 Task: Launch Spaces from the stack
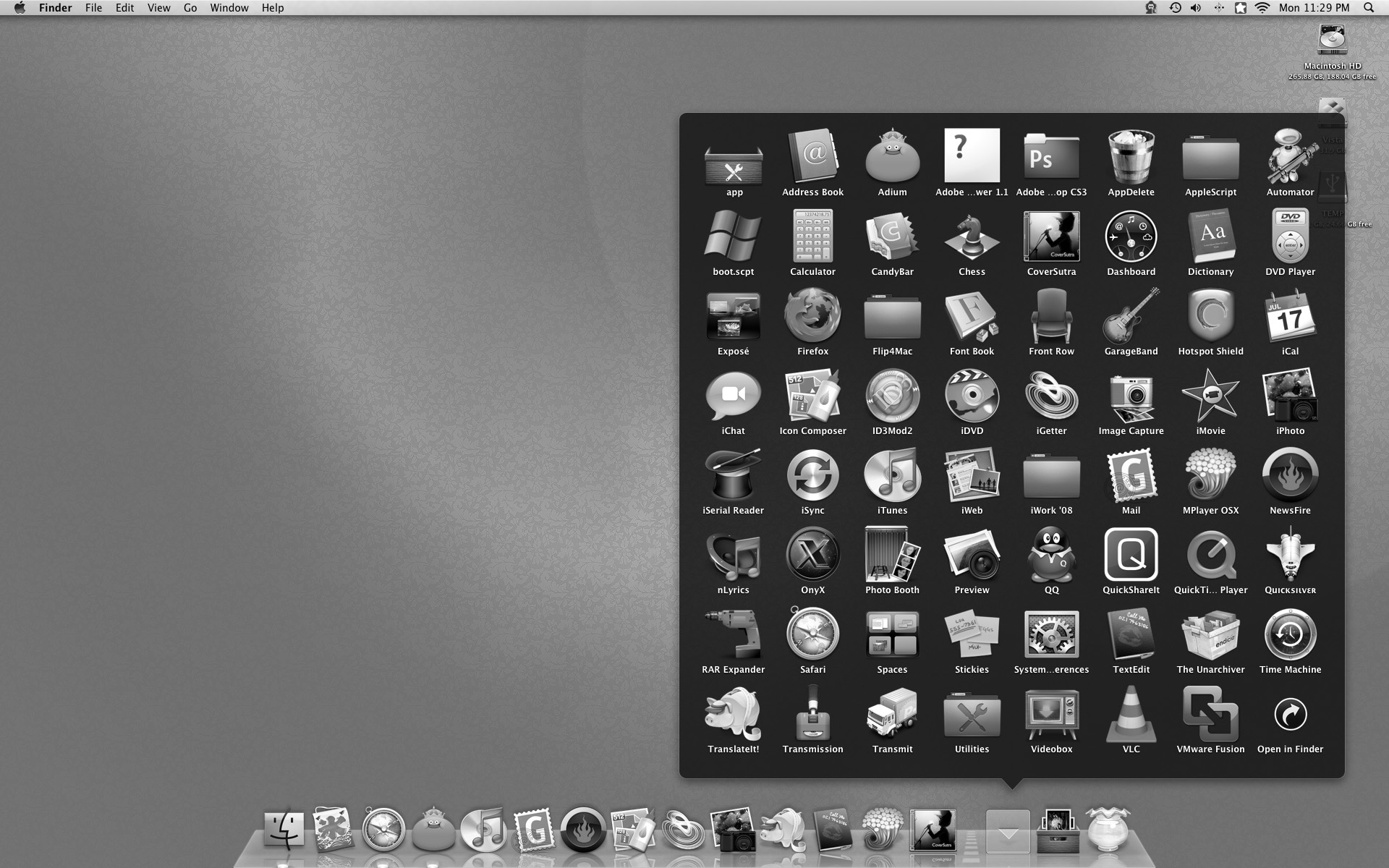click(x=892, y=634)
